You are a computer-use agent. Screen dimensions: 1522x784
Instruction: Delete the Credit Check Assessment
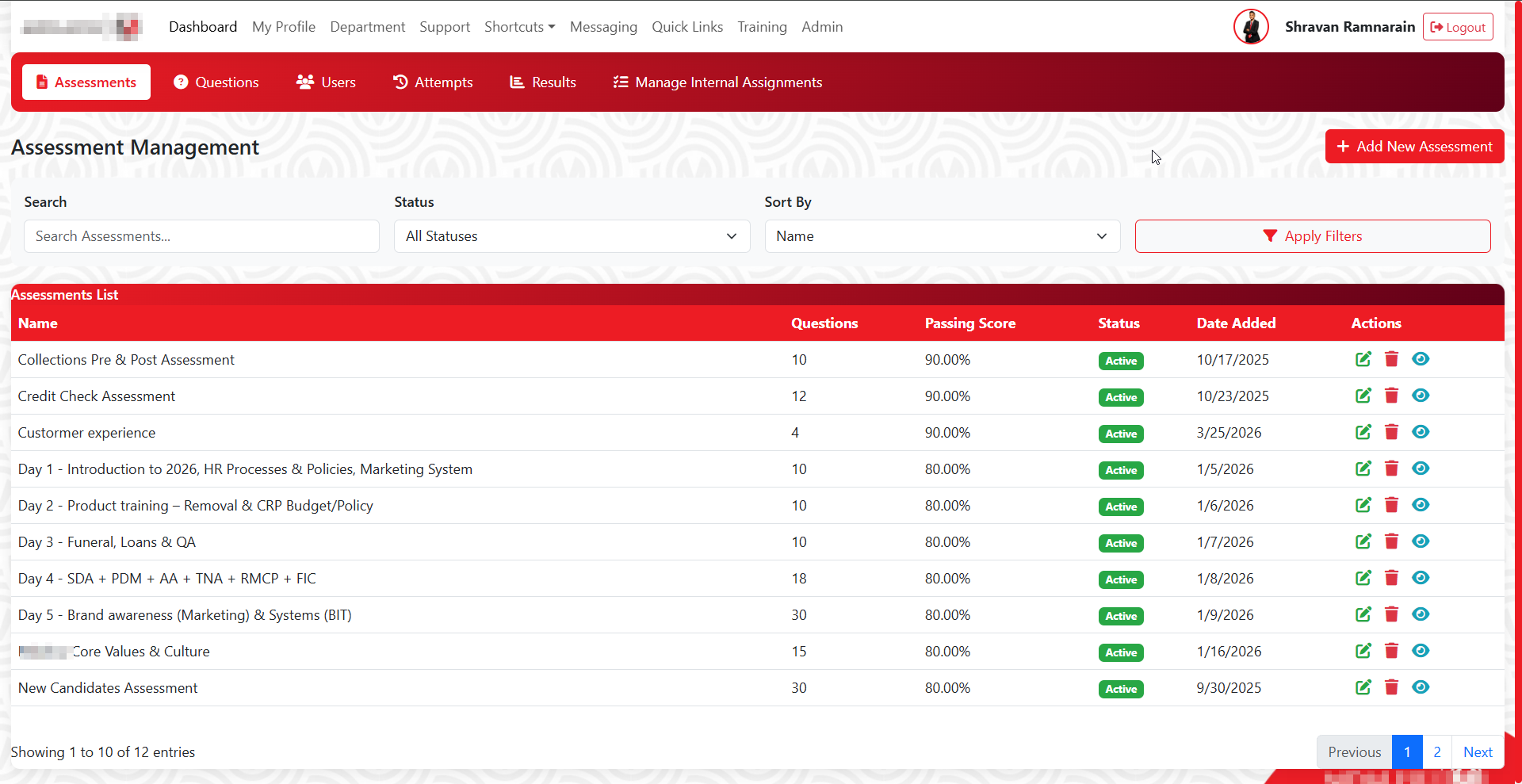1391,396
